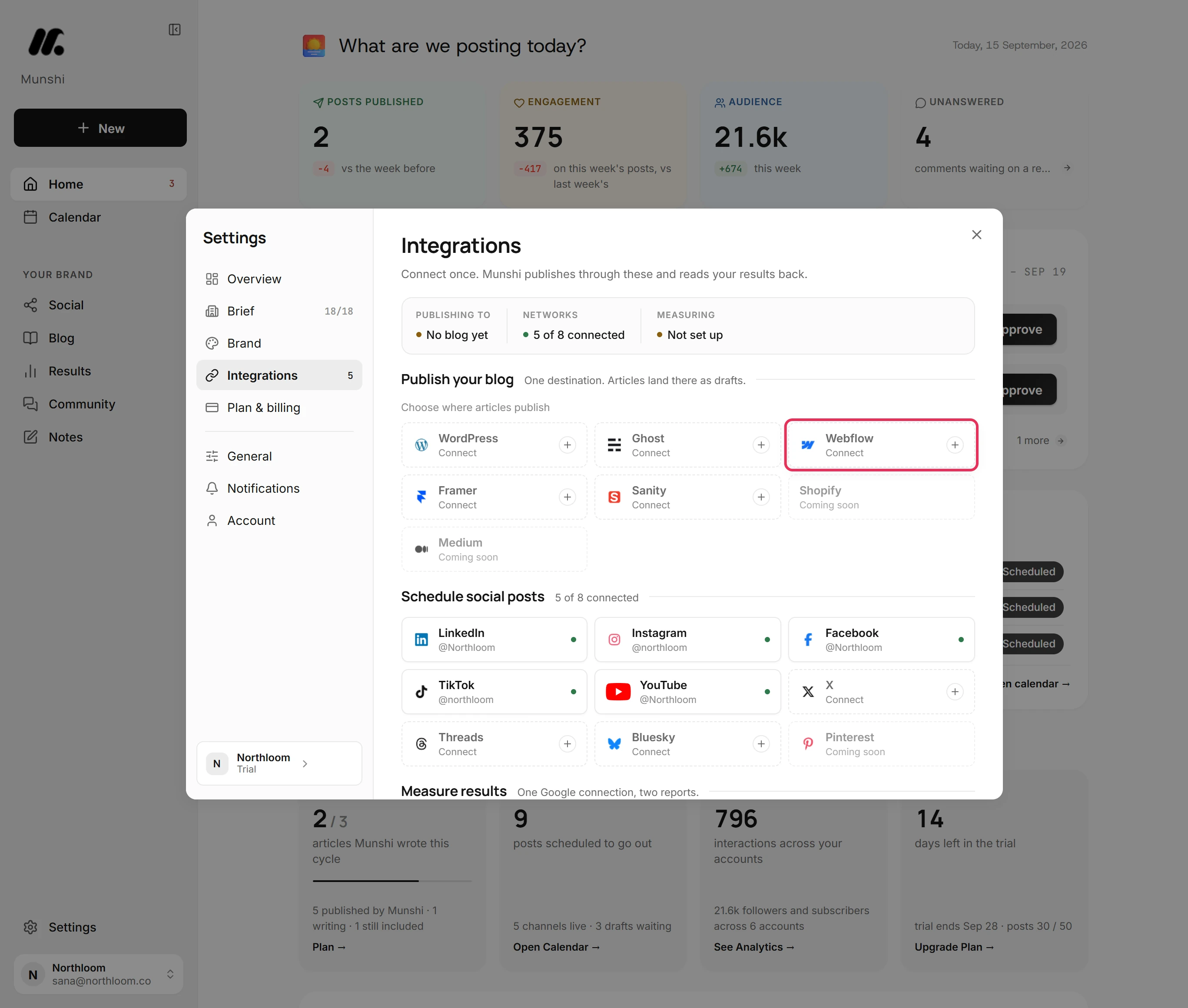Click the TikTok logo icon

(421, 692)
